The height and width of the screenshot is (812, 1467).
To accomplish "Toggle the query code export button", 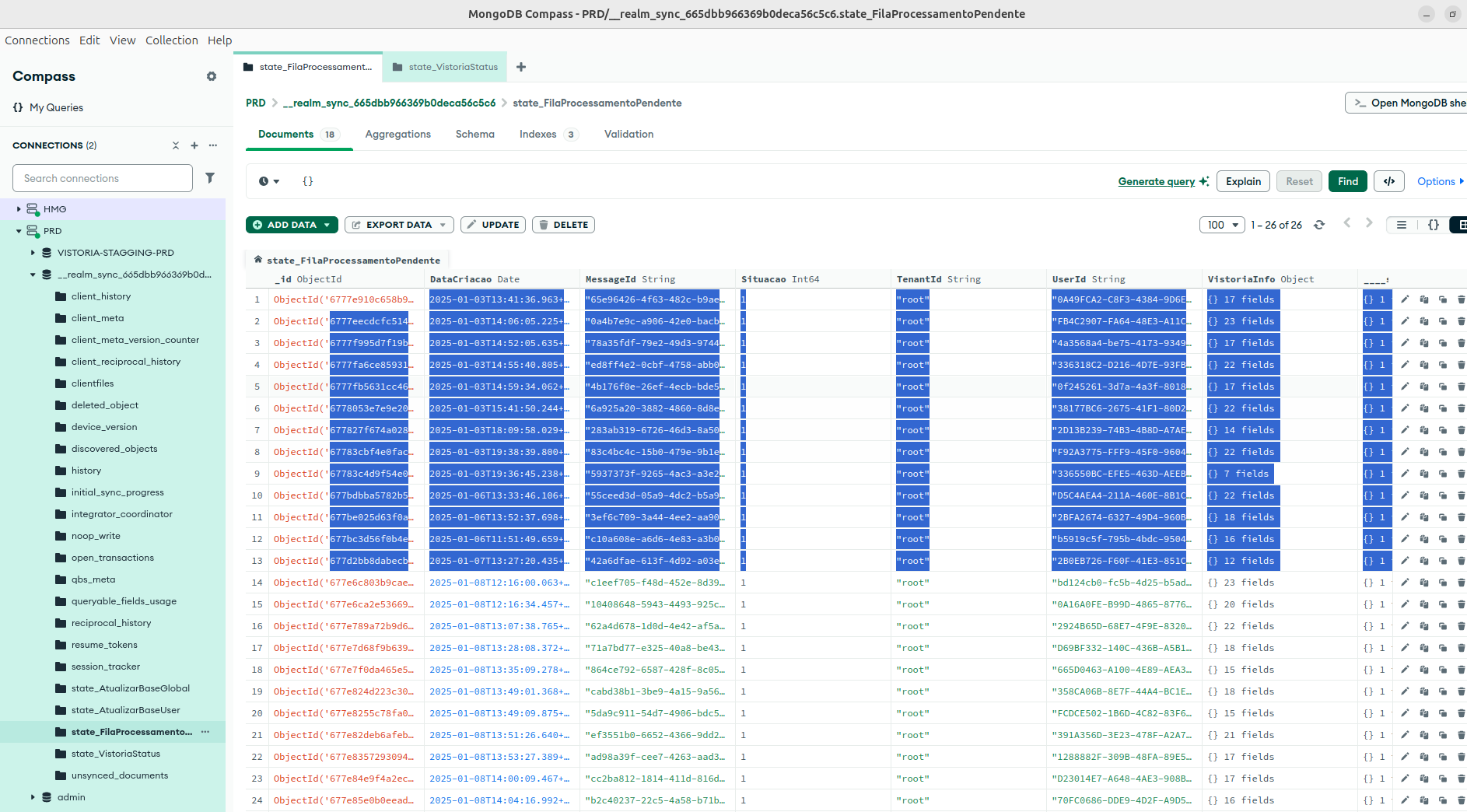I will coord(1389,181).
